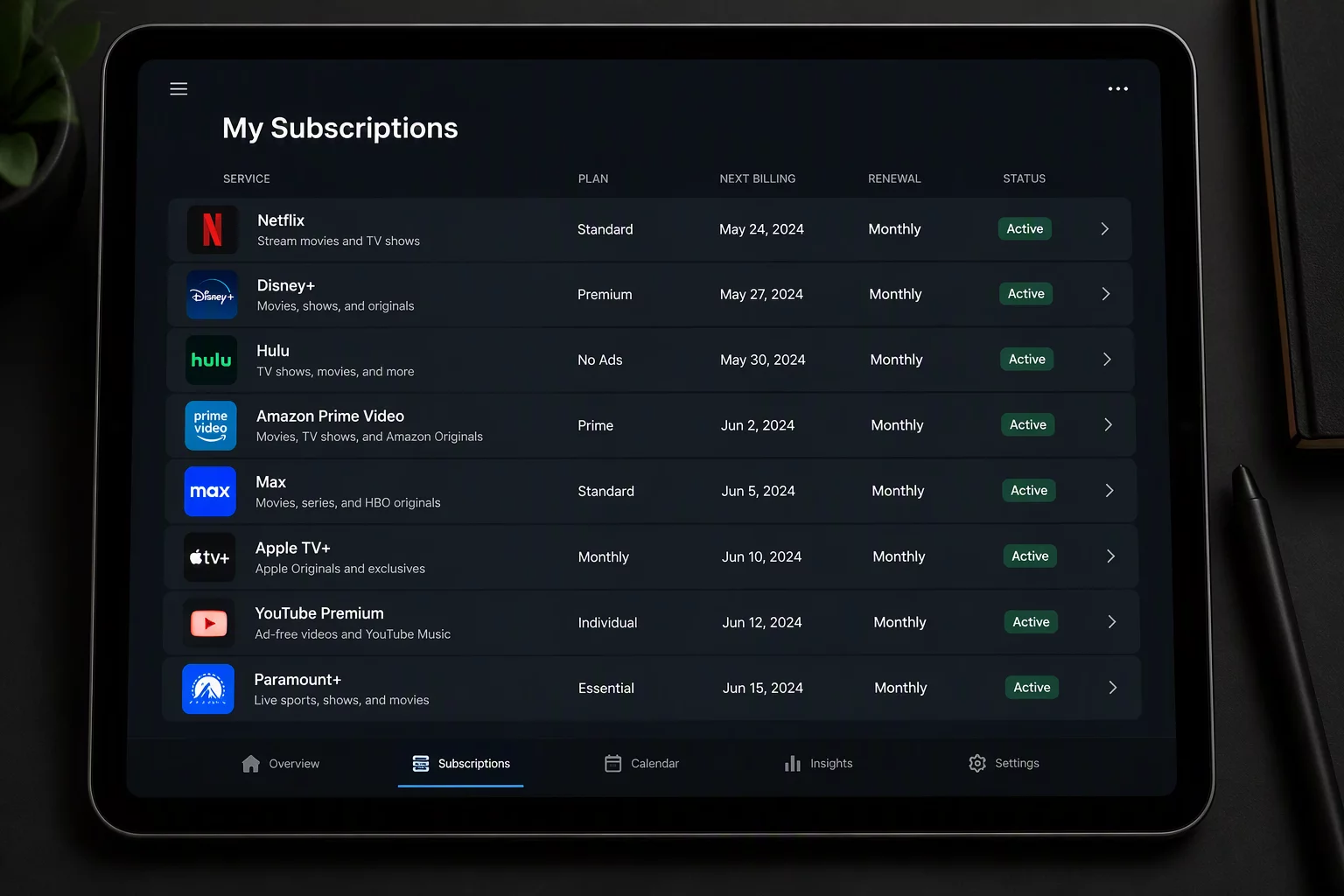The height and width of the screenshot is (896, 1344).
Task: Click the Paramount+ service name
Action: pos(297,680)
